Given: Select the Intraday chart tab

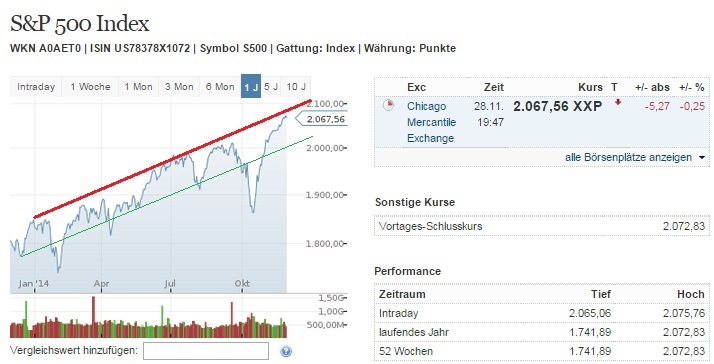Looking at the screenshot, I should pos(36,87).
